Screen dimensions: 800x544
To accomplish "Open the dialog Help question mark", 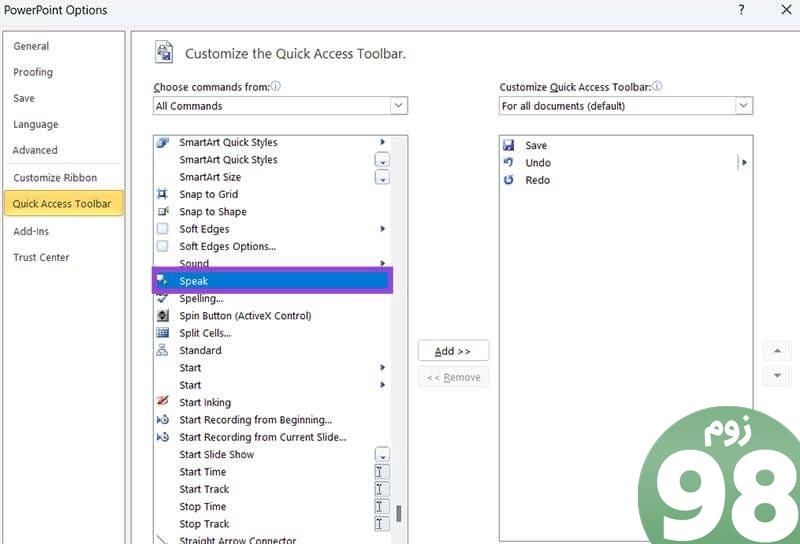I will (x=741, y=9).
